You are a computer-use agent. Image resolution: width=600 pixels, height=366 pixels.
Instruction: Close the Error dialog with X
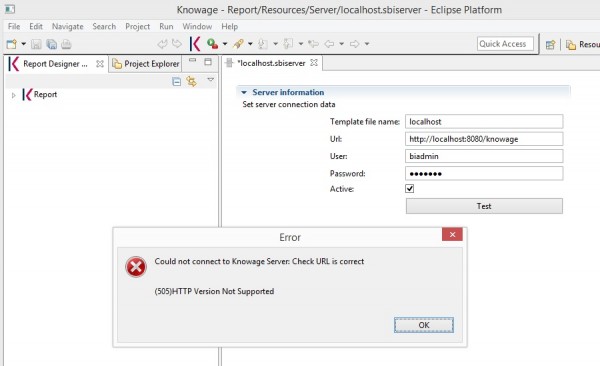(452, 234)
